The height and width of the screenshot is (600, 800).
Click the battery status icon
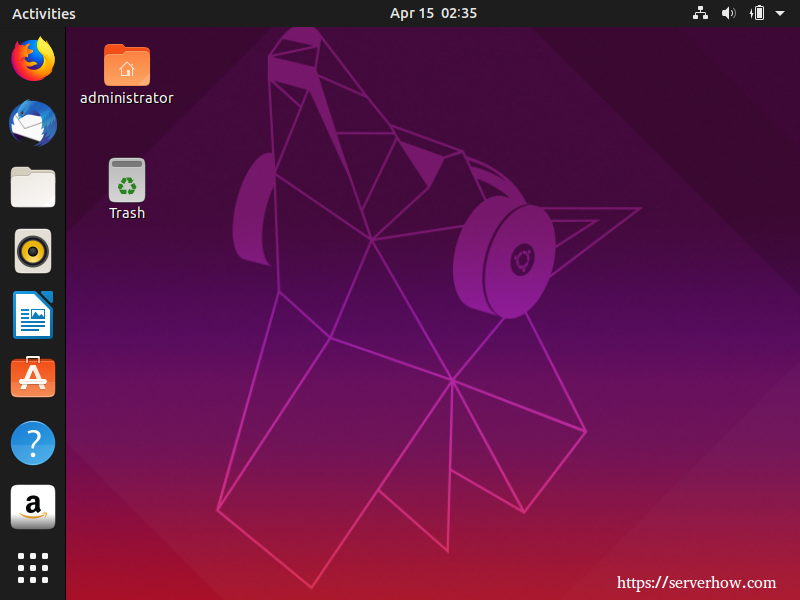pos(757,13)
